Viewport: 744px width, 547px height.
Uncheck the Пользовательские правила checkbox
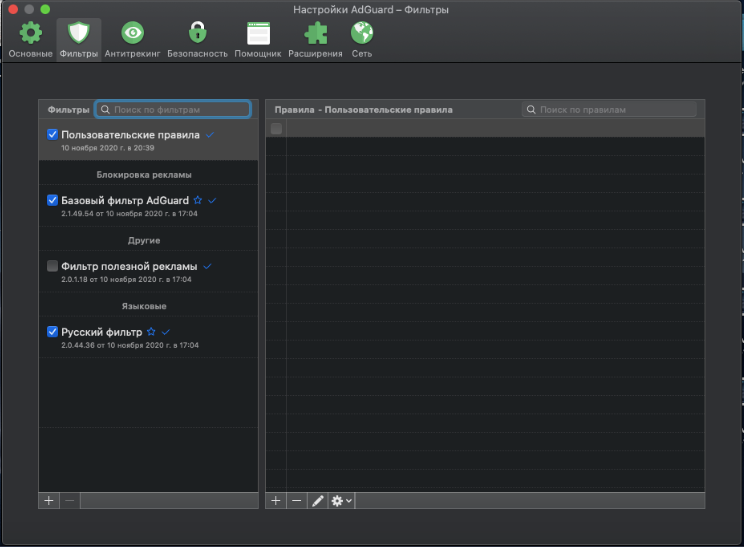point(53,134)
